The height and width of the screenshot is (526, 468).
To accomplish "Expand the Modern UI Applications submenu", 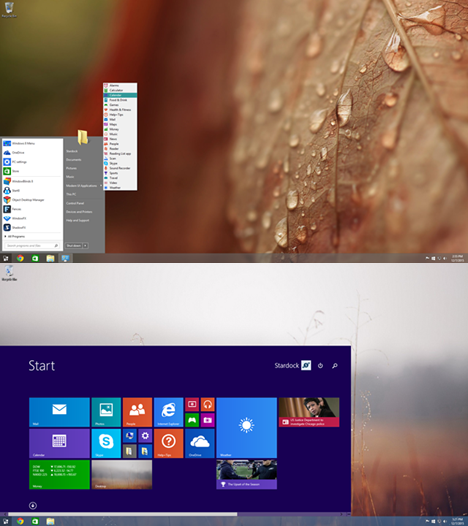I will [84, 186].
